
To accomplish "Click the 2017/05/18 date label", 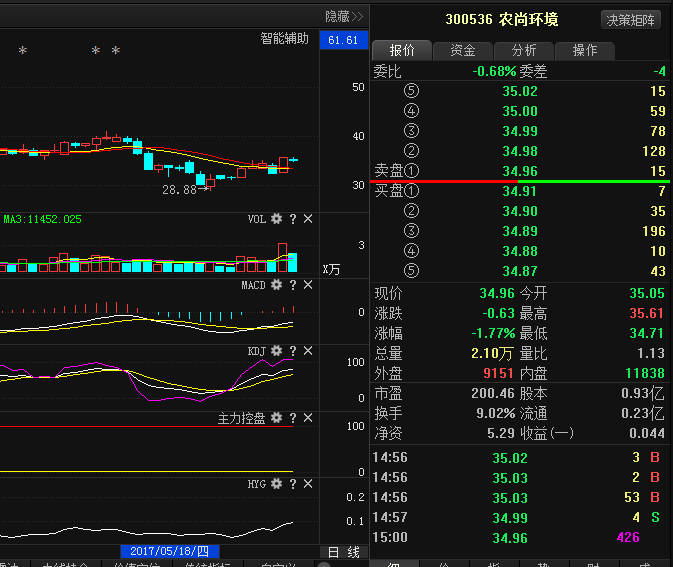I will pyautogui.click(x=170, y=551).
